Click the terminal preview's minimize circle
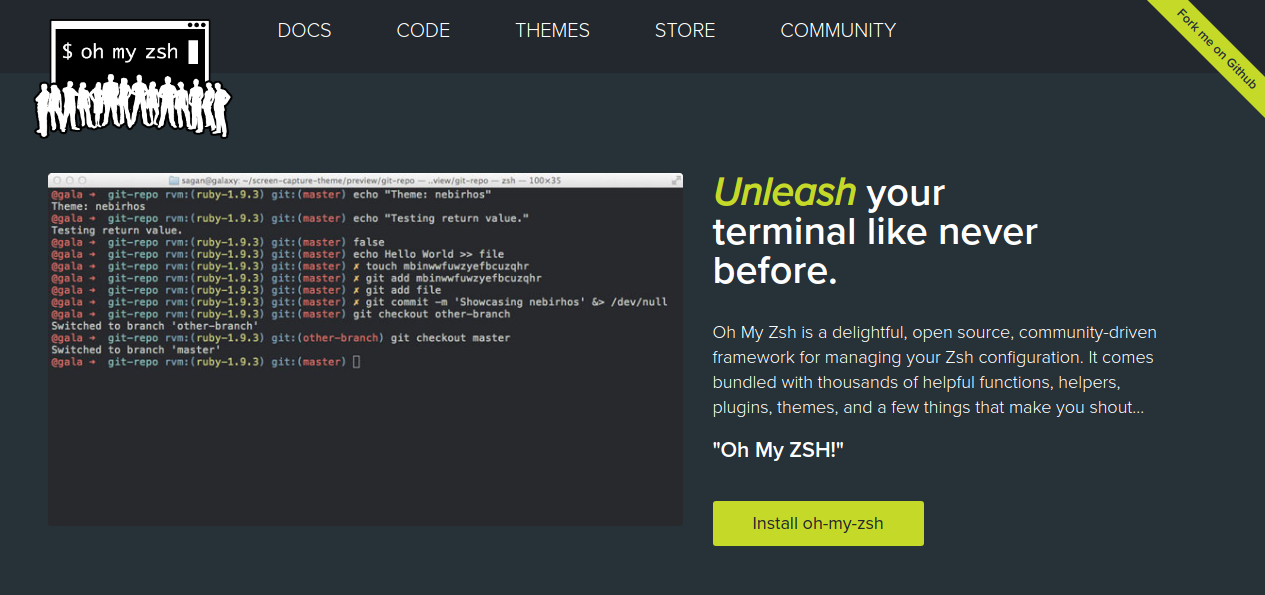 point(69,180)
